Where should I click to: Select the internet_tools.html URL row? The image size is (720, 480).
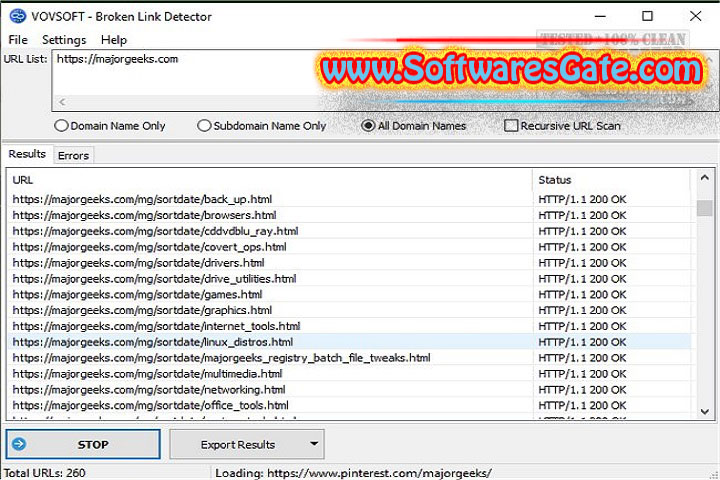pyautogui.click(x=349, y=326)
